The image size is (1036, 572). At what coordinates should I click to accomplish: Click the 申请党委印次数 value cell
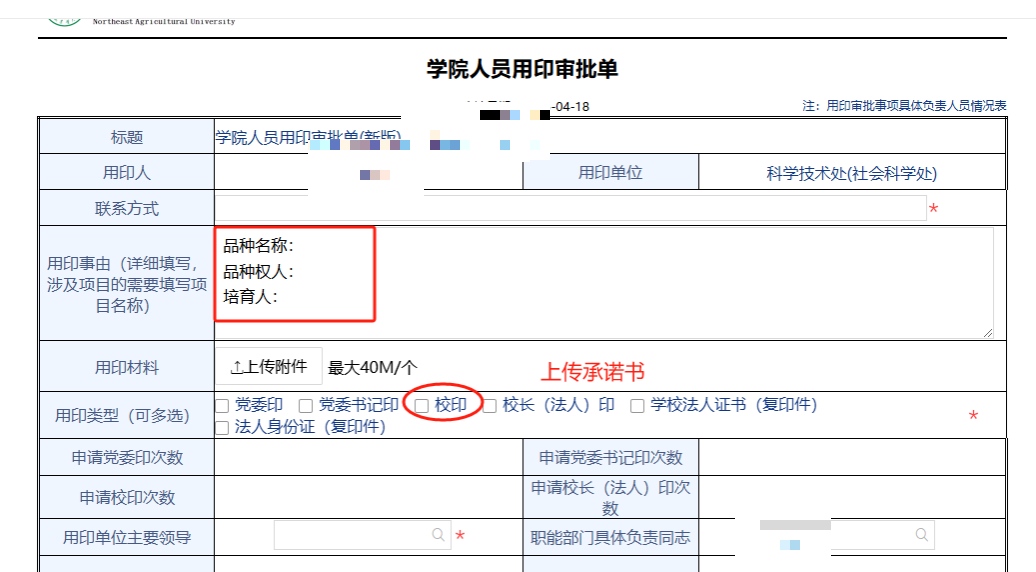coord(368,458)
